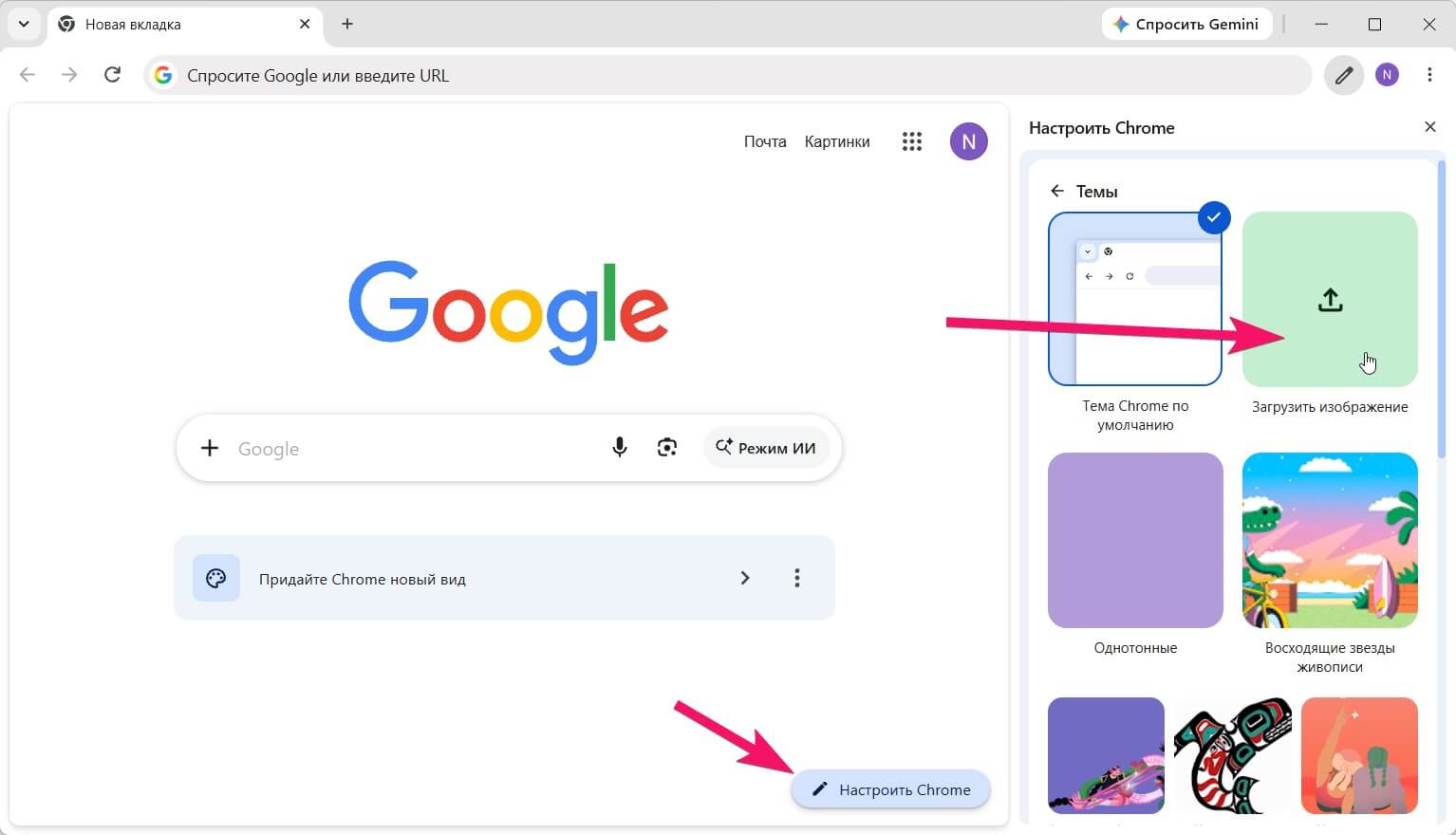Maximize the Chrome window
1456x835 pixels.
coord(1374,24)
